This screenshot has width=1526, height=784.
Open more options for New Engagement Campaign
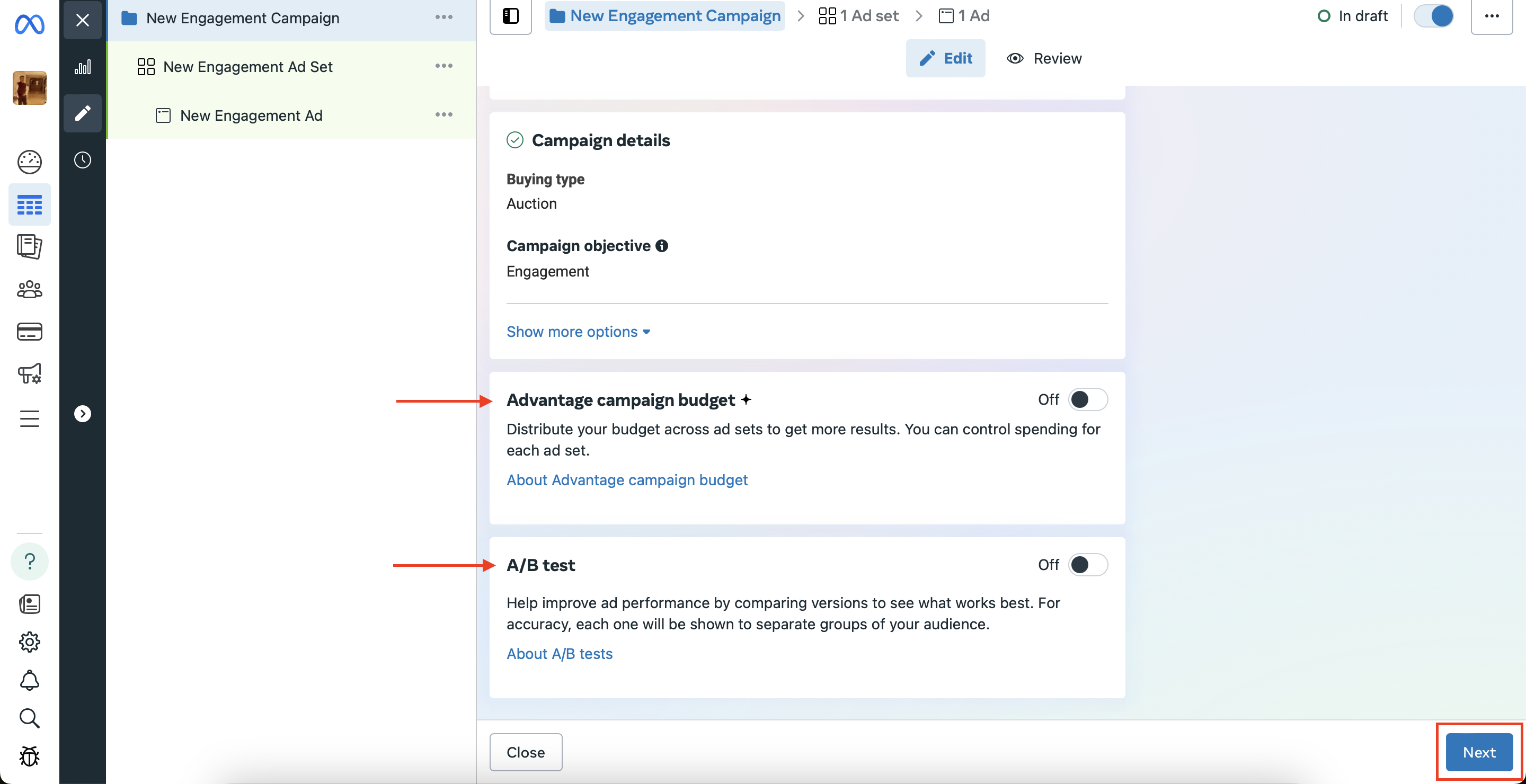(443, 17)
